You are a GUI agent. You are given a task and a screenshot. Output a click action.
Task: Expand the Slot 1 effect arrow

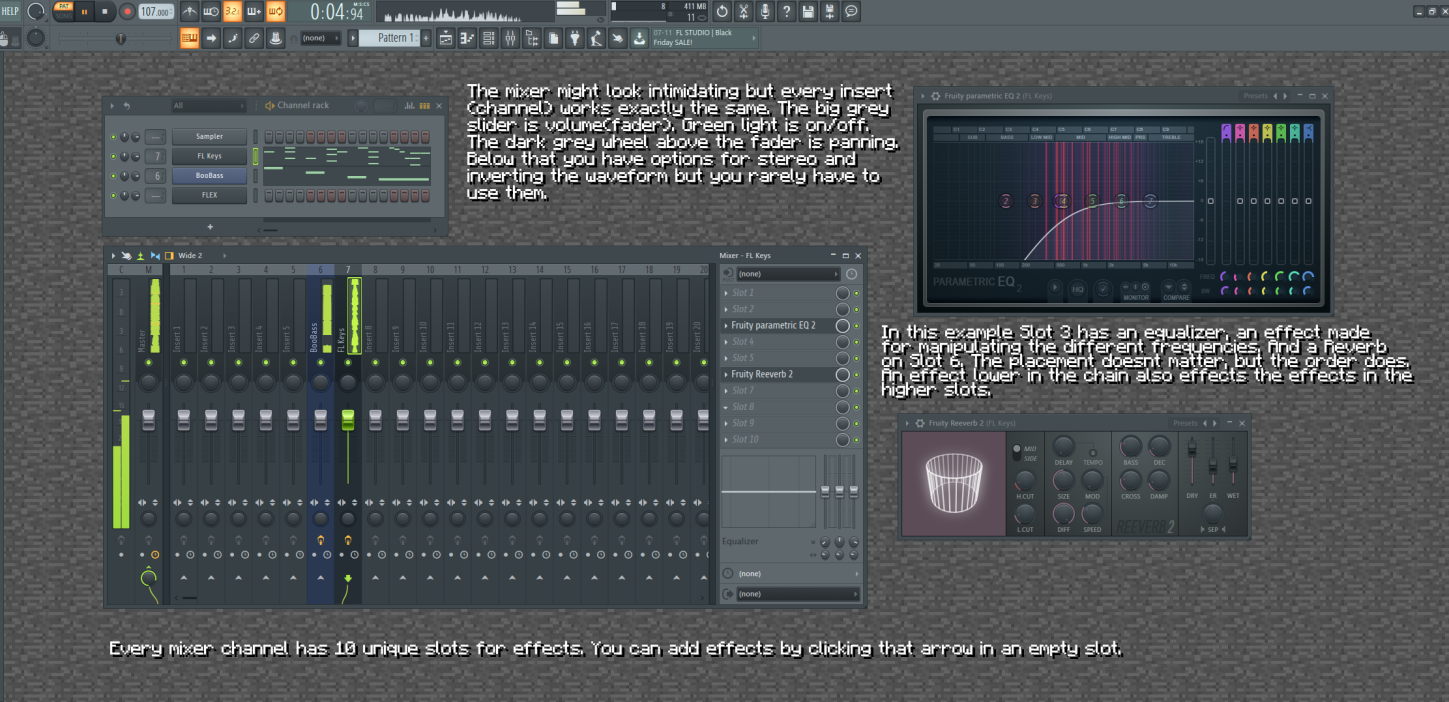coord(726,293)
